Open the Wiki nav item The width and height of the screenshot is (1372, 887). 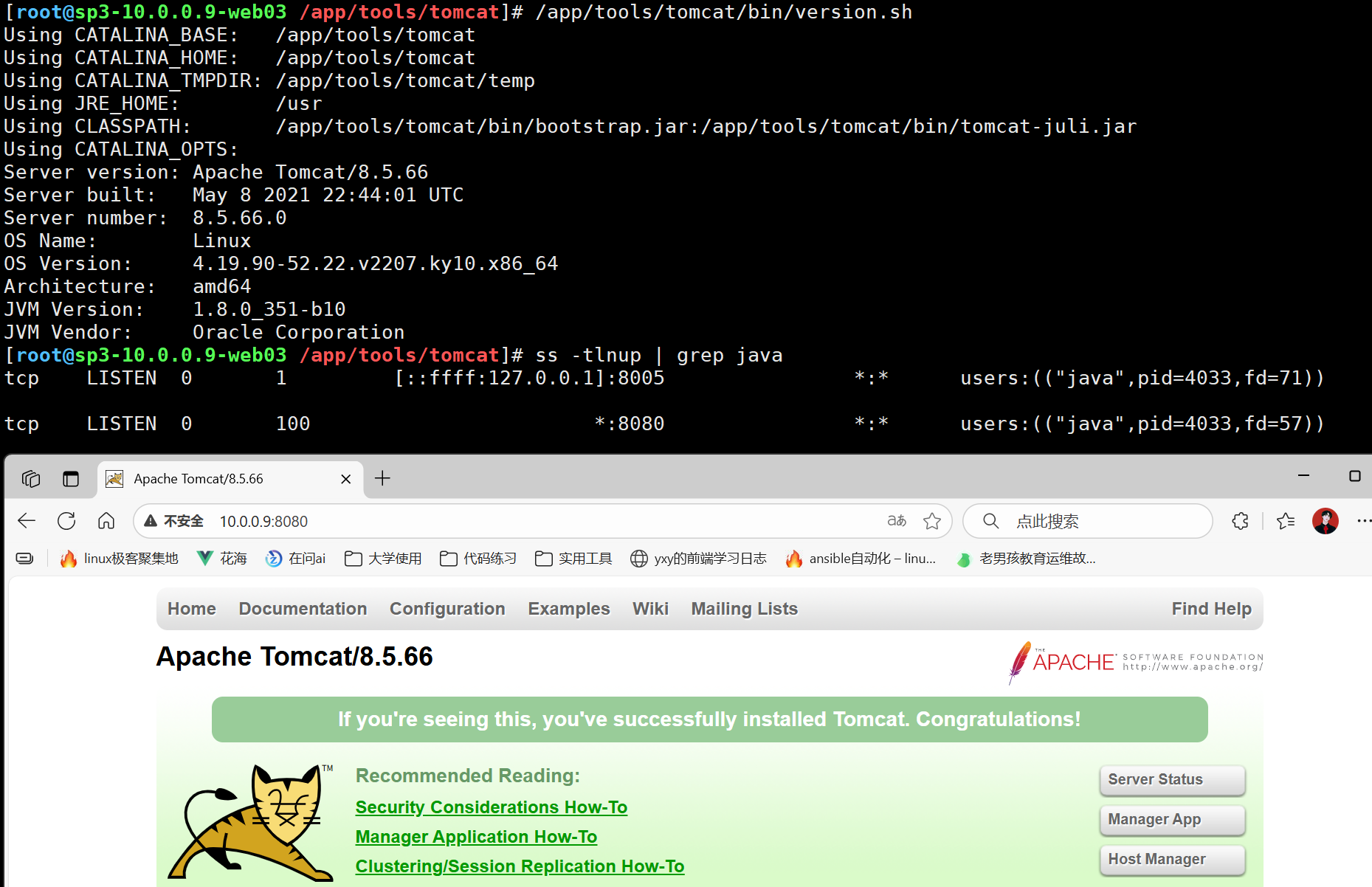(x=650, y=609)
